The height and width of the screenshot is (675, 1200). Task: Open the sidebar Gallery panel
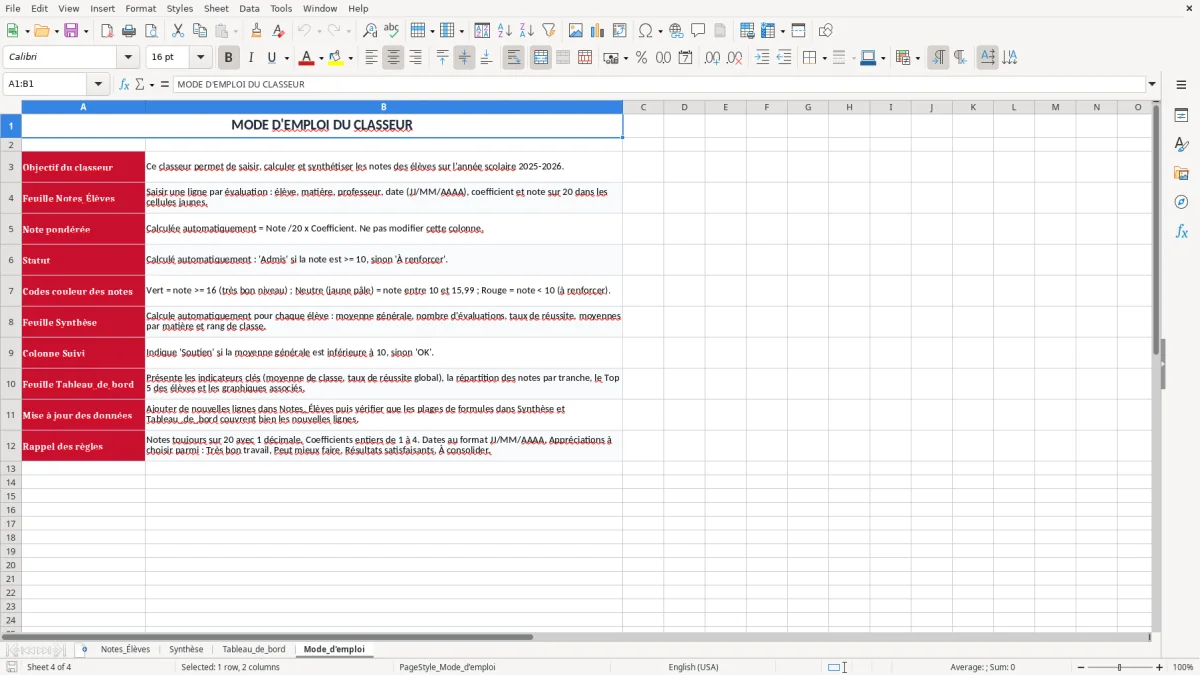point(1181,173)
